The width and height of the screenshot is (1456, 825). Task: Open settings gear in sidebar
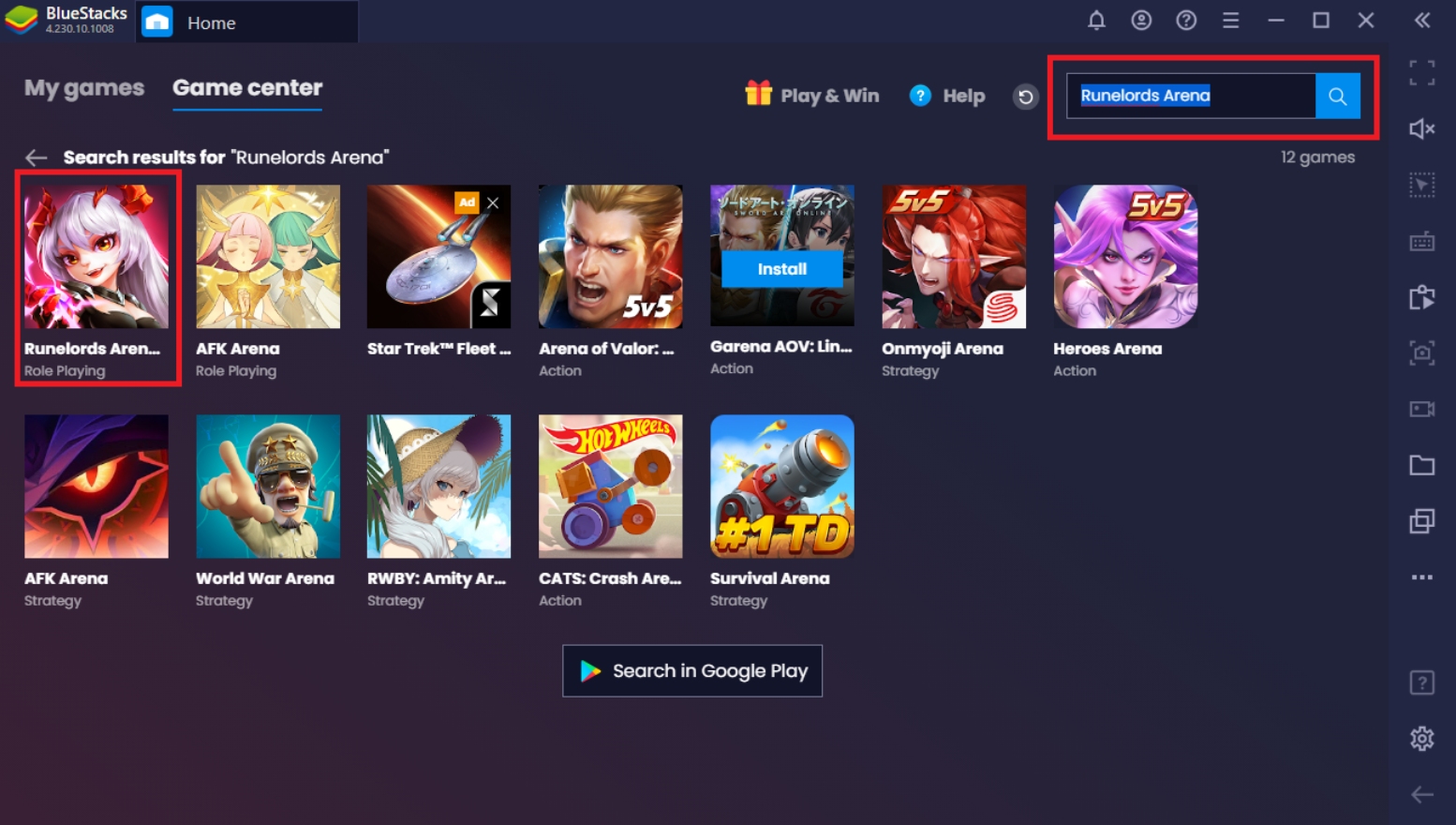[1422, 739]
